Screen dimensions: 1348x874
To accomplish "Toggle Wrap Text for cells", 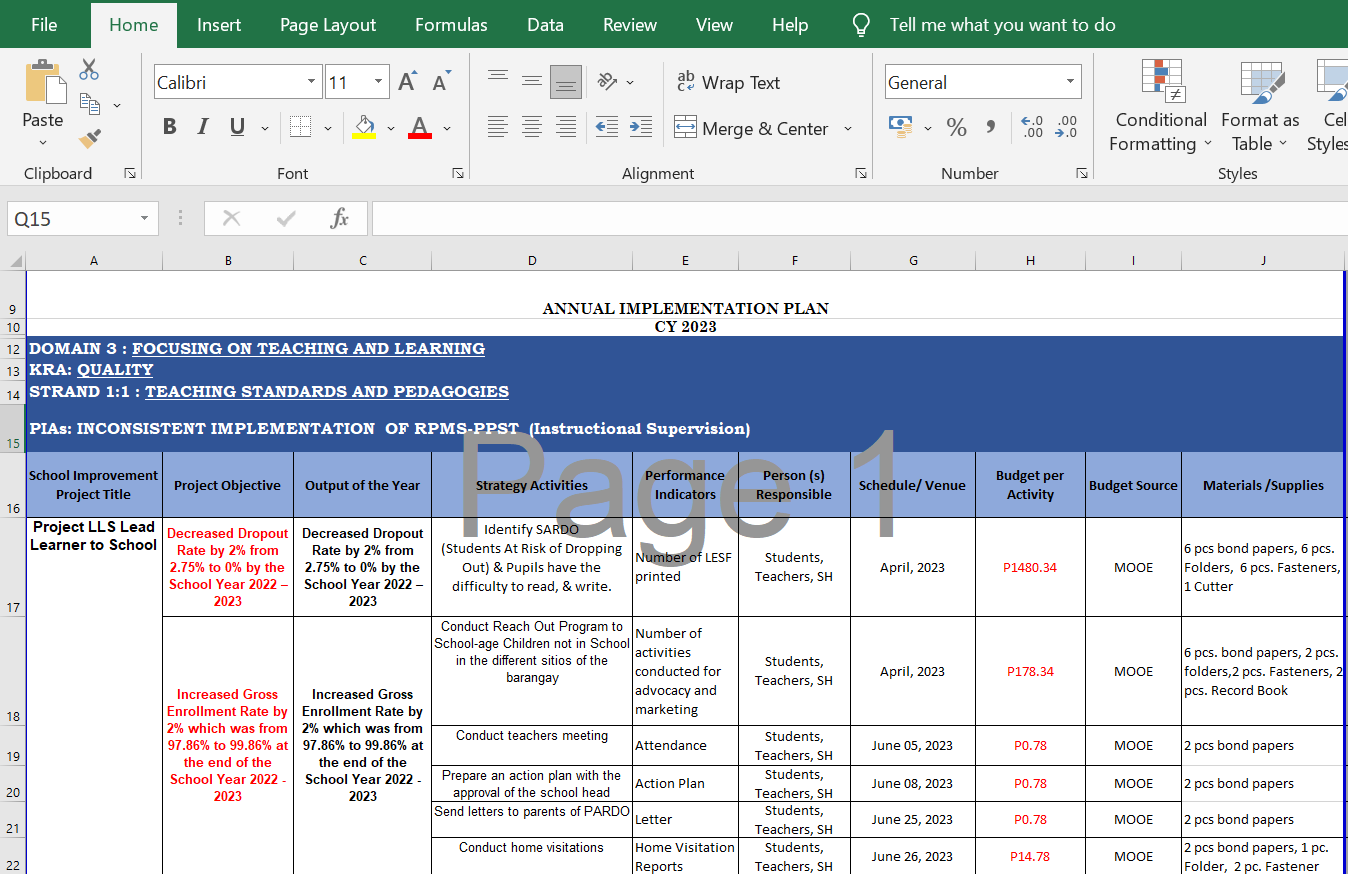I will click(728, 83).
